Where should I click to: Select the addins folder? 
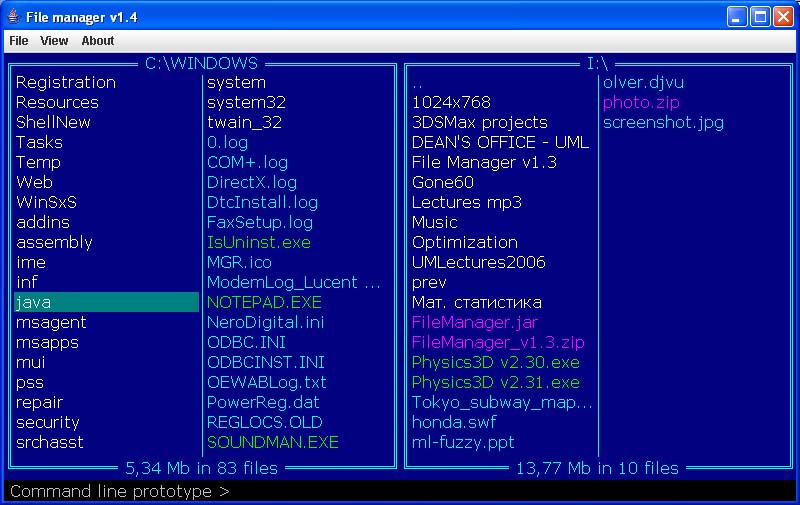coord(43,222)
